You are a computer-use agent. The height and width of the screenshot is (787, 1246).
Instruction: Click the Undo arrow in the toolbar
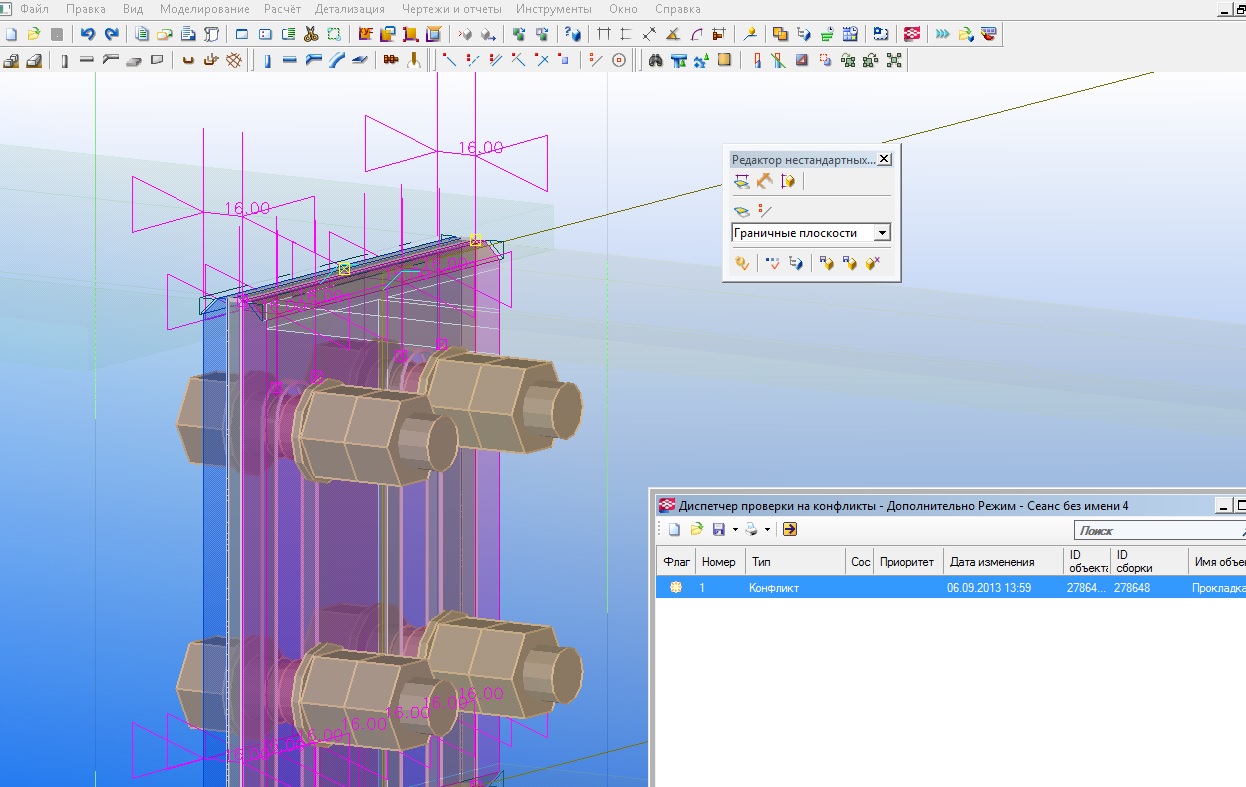pos(88,34)
